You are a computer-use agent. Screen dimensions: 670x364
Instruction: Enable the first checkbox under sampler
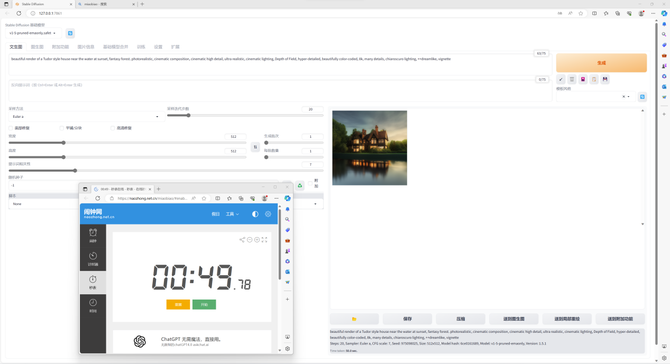[x=11, y=128]
